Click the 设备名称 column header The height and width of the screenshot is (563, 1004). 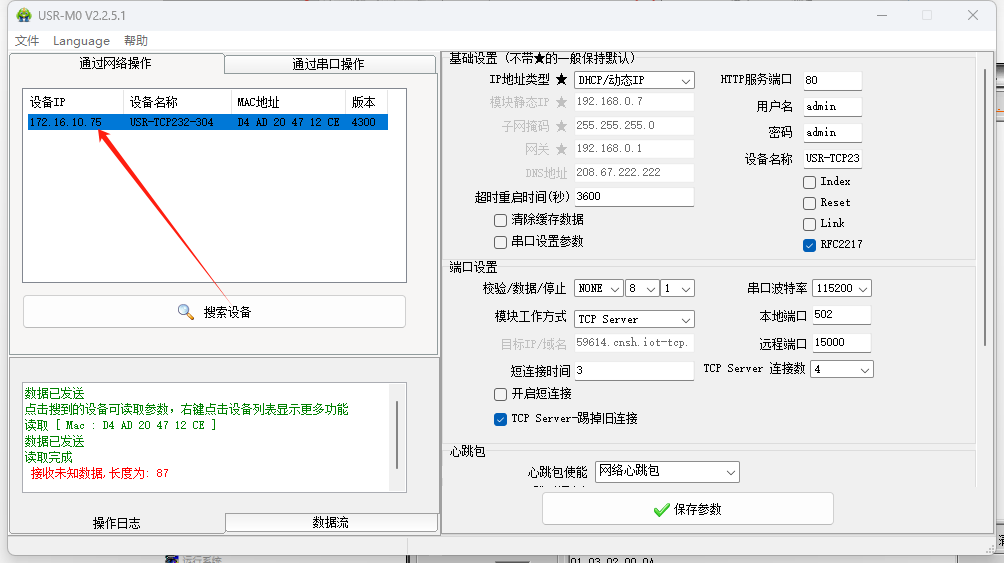(x=177, y=102)
